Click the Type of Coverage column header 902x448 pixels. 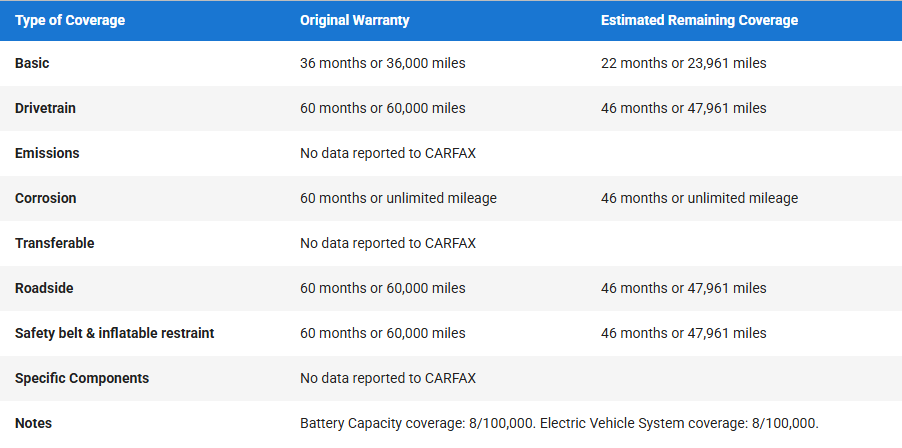tap(70, 21)
